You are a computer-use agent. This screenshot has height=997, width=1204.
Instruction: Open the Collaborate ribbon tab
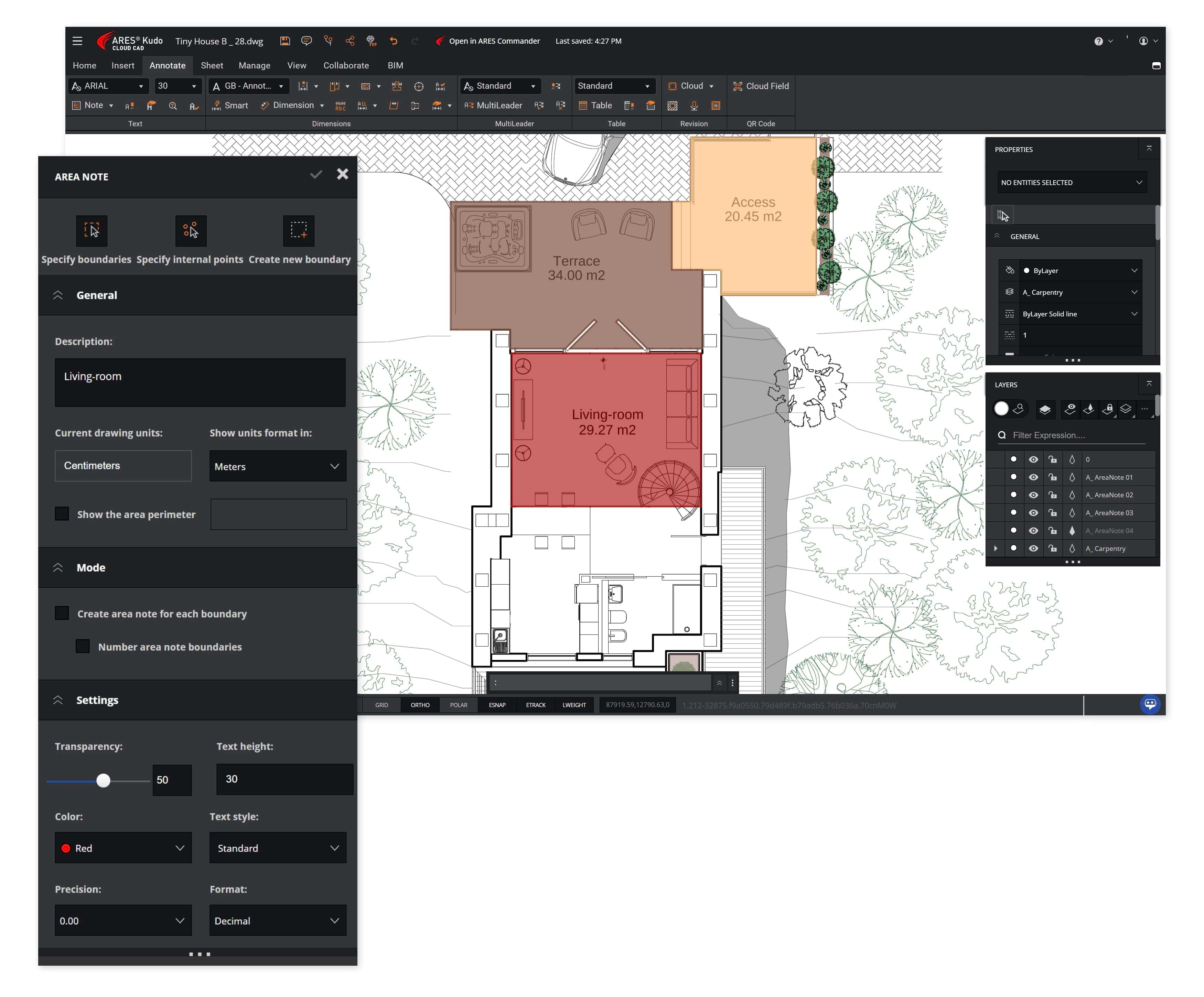[x=346, y=65]
